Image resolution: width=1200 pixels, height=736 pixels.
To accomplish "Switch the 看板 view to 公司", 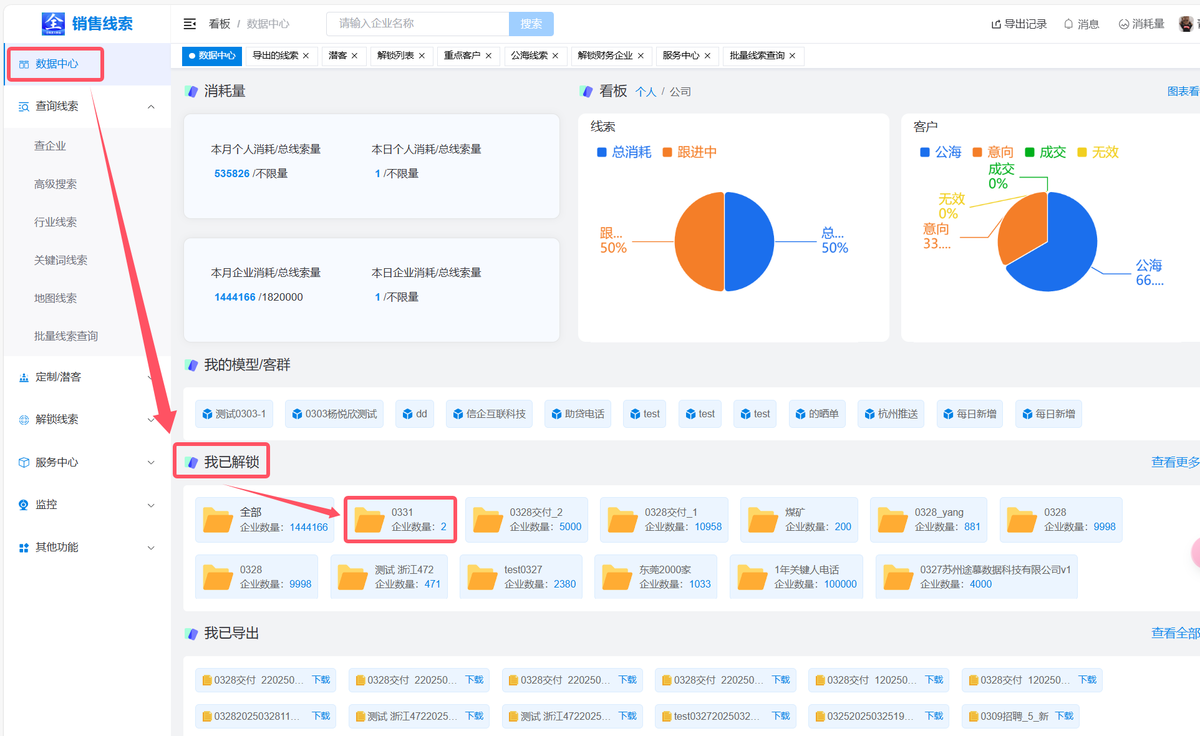I will tap(680, 92).
